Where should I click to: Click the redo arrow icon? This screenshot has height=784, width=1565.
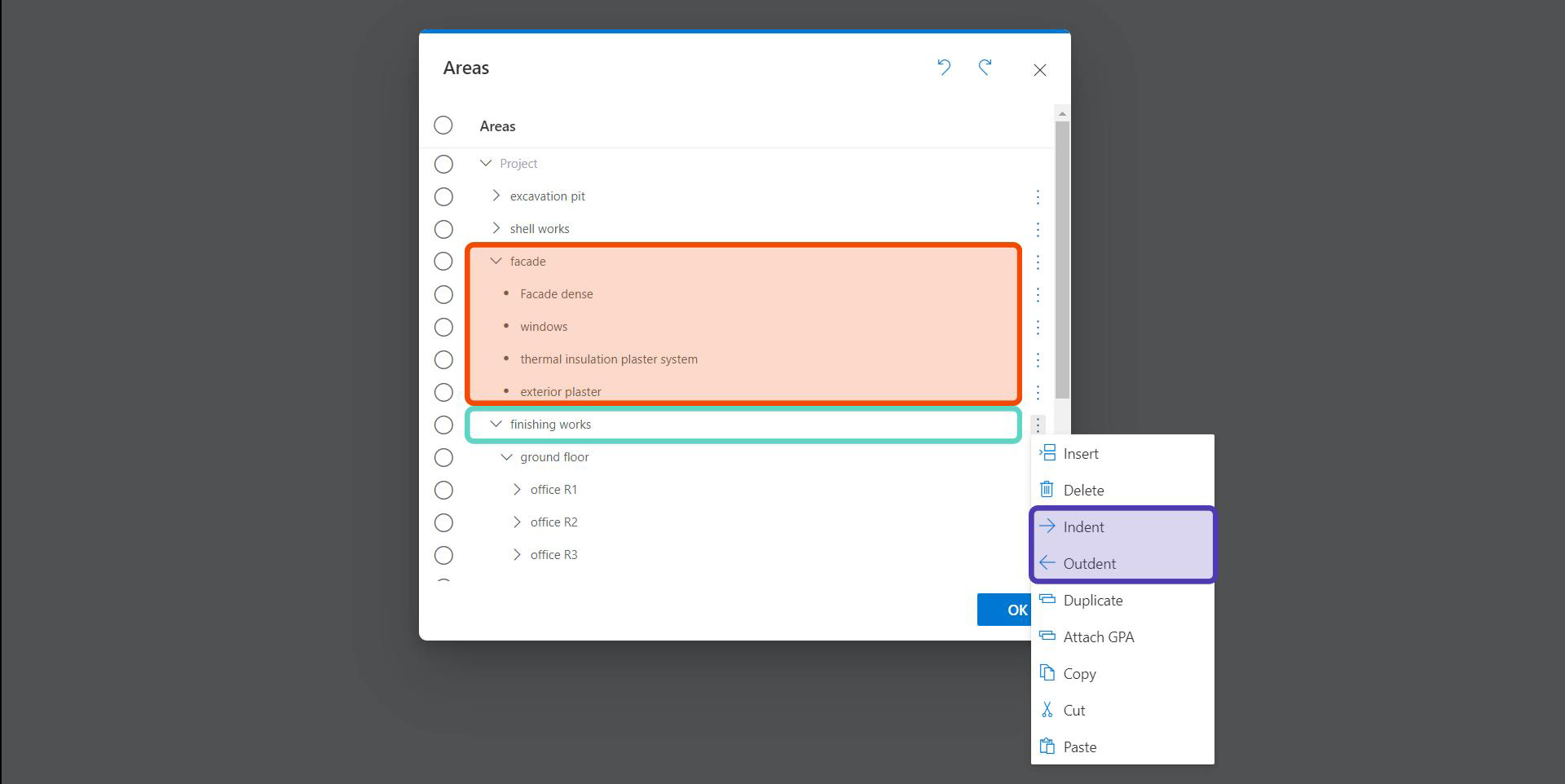click(x=985, y=68)
